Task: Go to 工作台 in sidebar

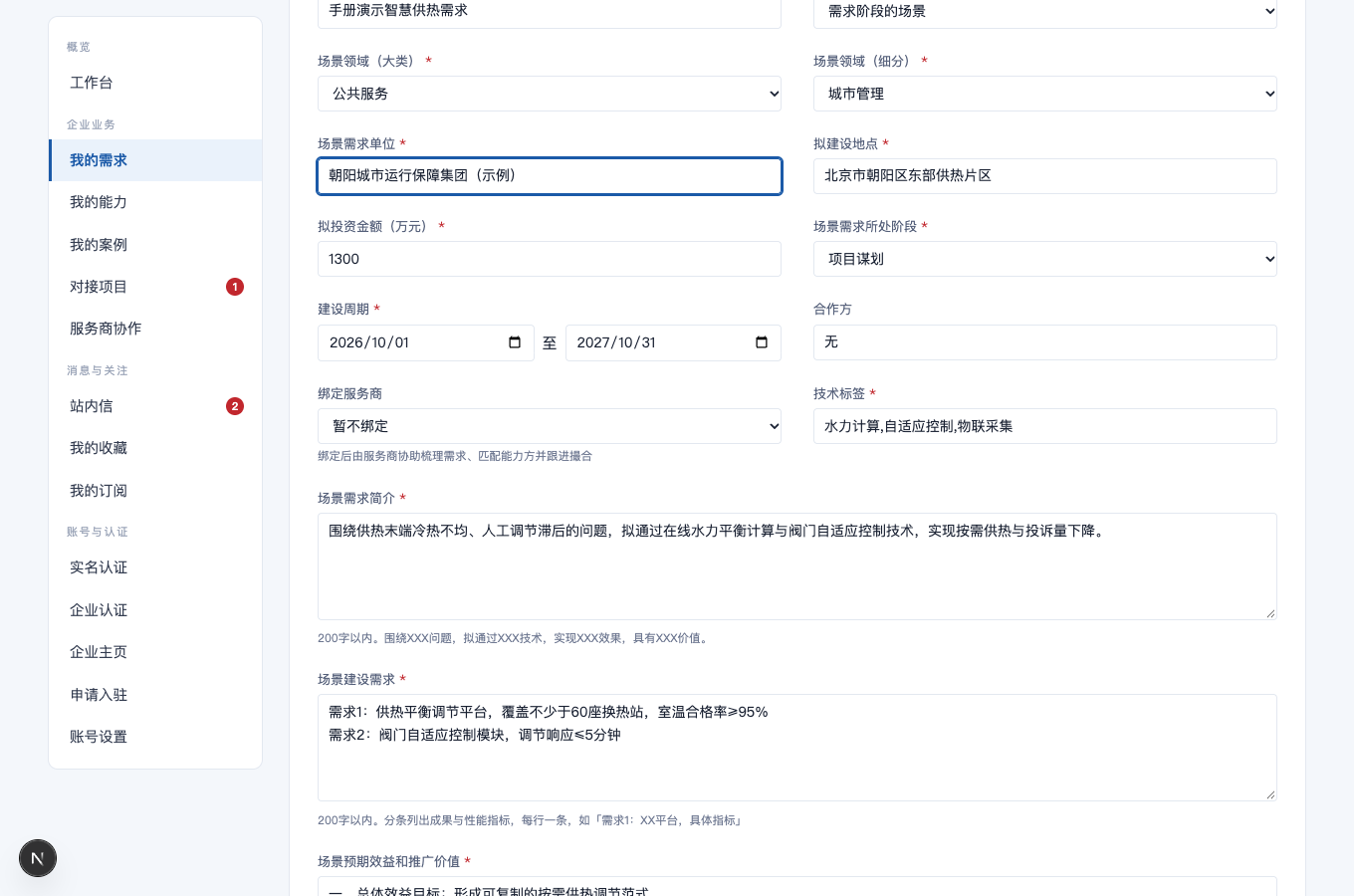Action: (155, 83)
